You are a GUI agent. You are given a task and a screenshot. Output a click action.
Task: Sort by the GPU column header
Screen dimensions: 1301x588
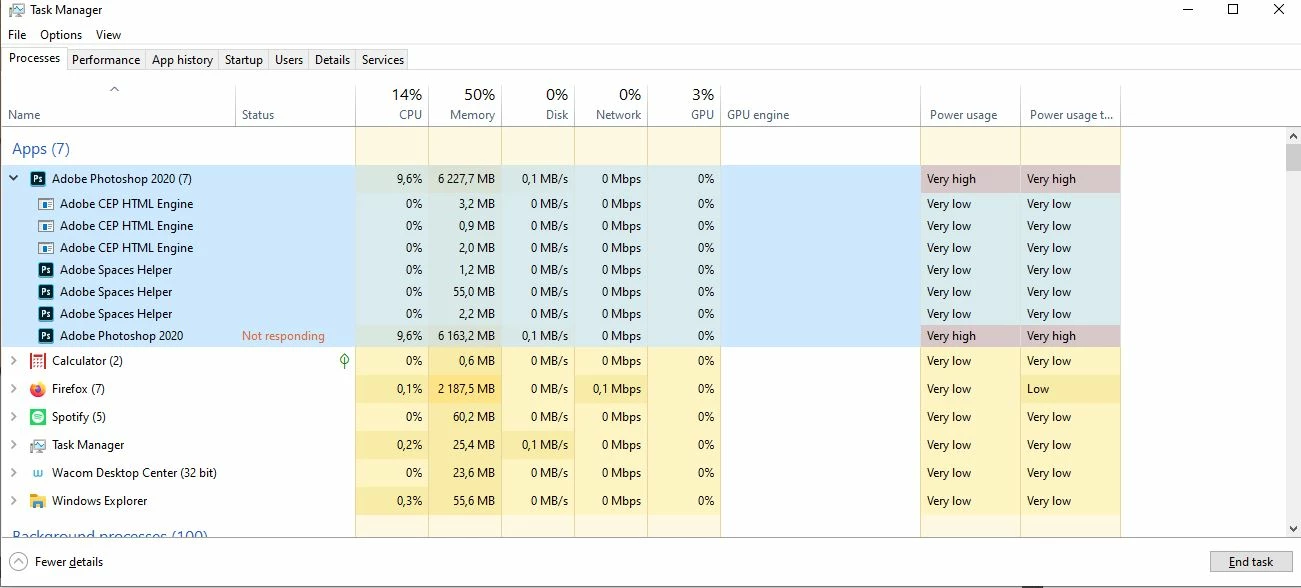[684, 104]
